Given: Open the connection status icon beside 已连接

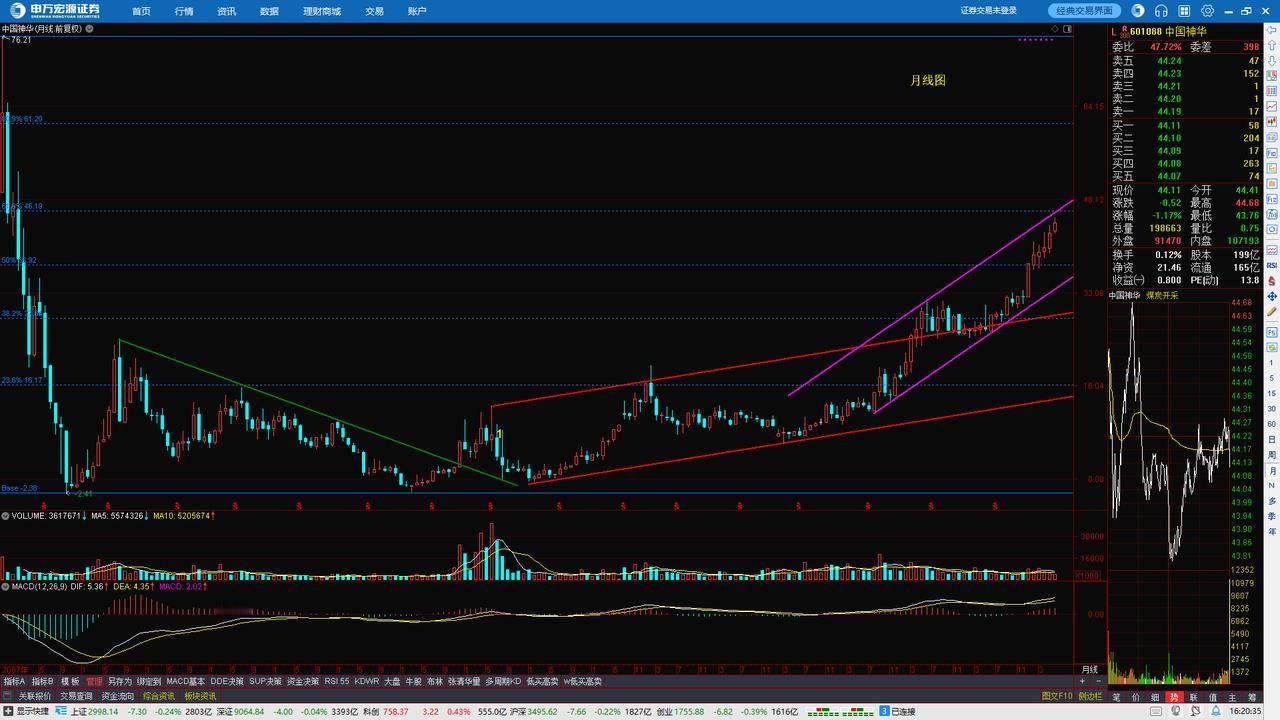Looking at the screenshot, I should 884,711.
